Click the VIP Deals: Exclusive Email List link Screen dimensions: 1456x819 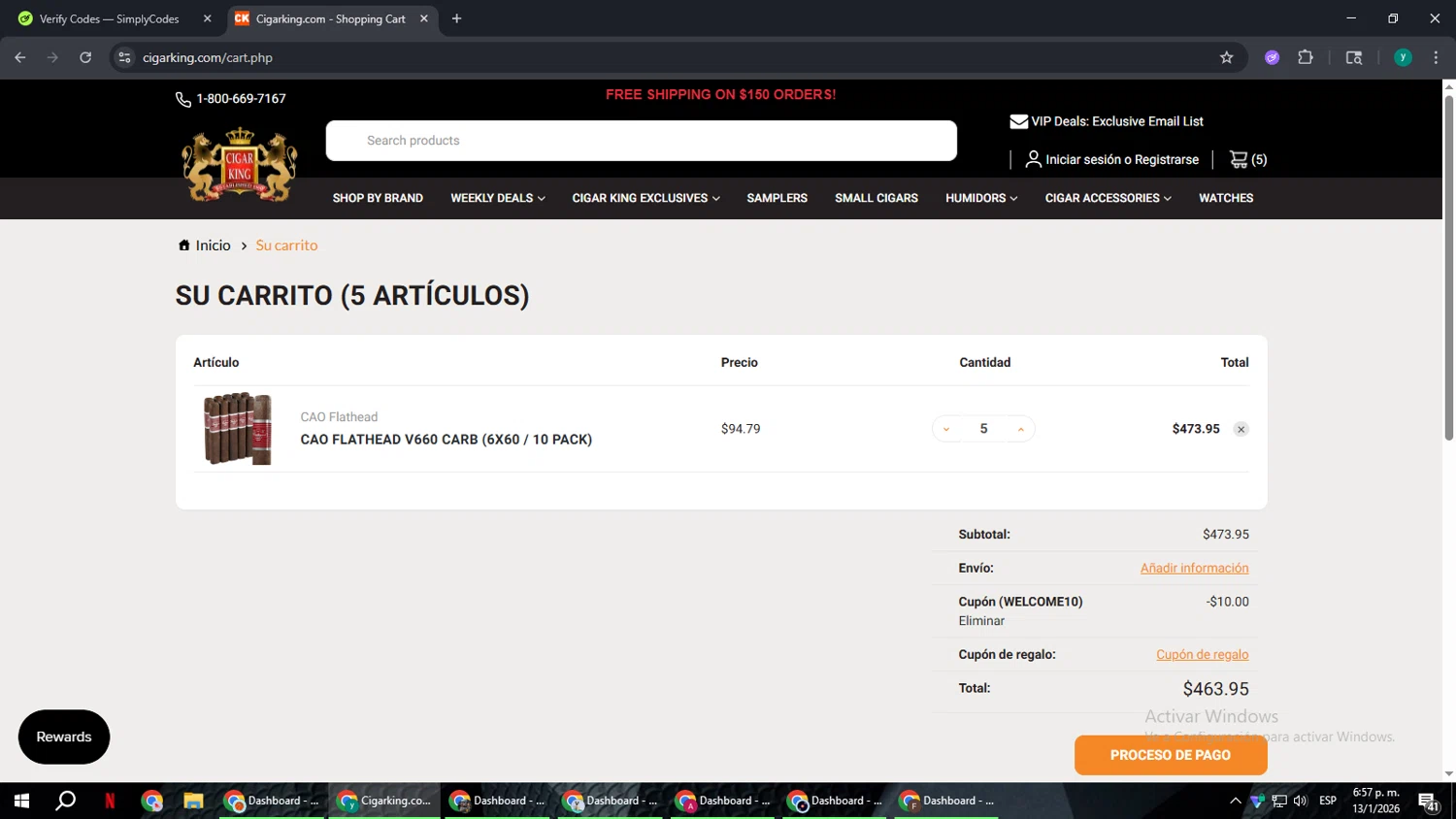[1117, 121]
